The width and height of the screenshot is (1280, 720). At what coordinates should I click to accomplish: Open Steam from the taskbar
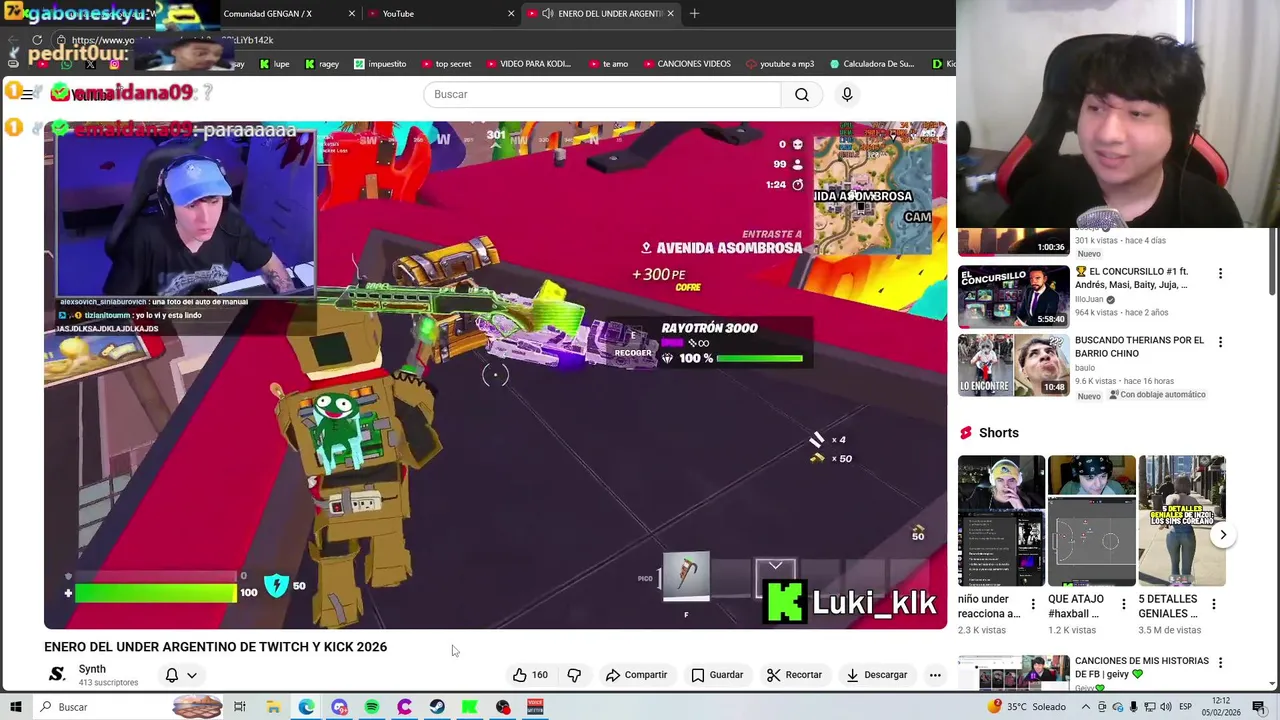point(437,707)
